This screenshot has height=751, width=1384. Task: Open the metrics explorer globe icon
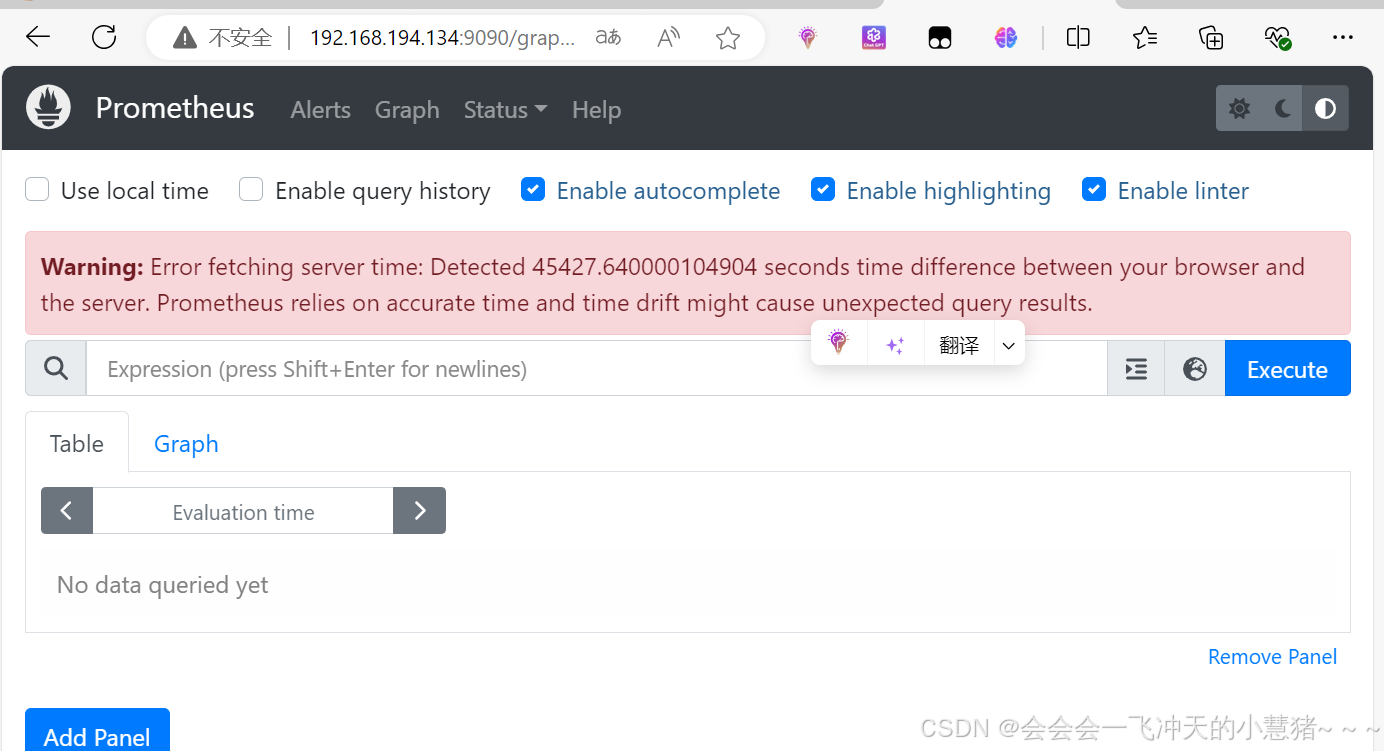1195,369
